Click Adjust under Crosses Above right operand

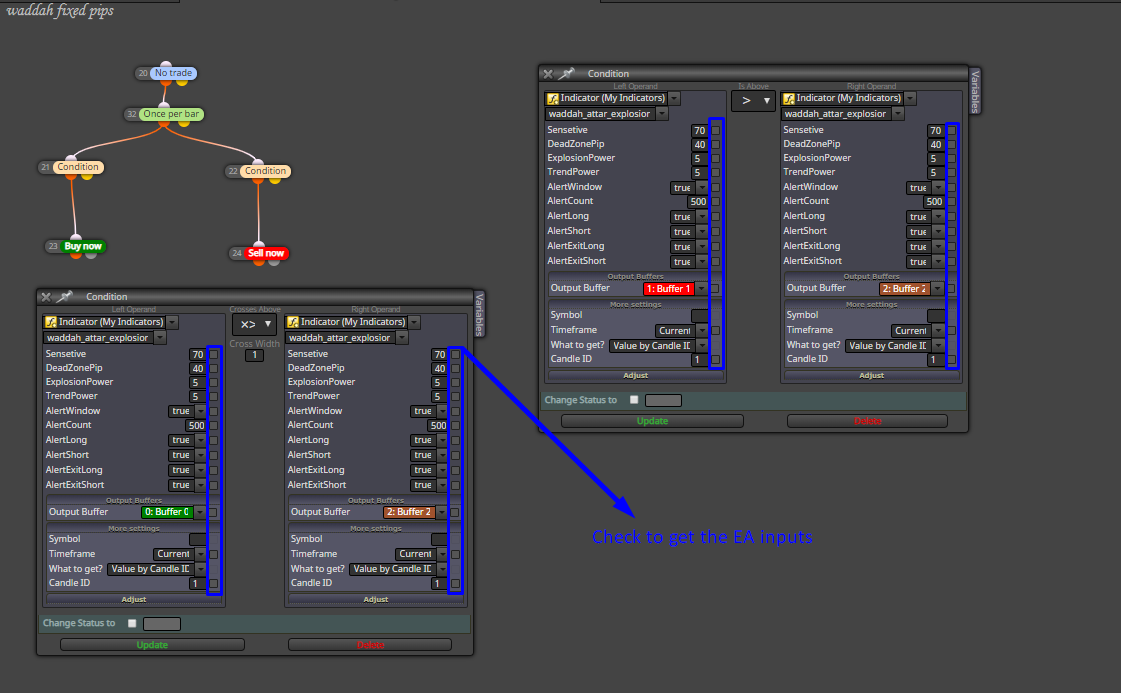pyautogui.click(x=375, y=599)
